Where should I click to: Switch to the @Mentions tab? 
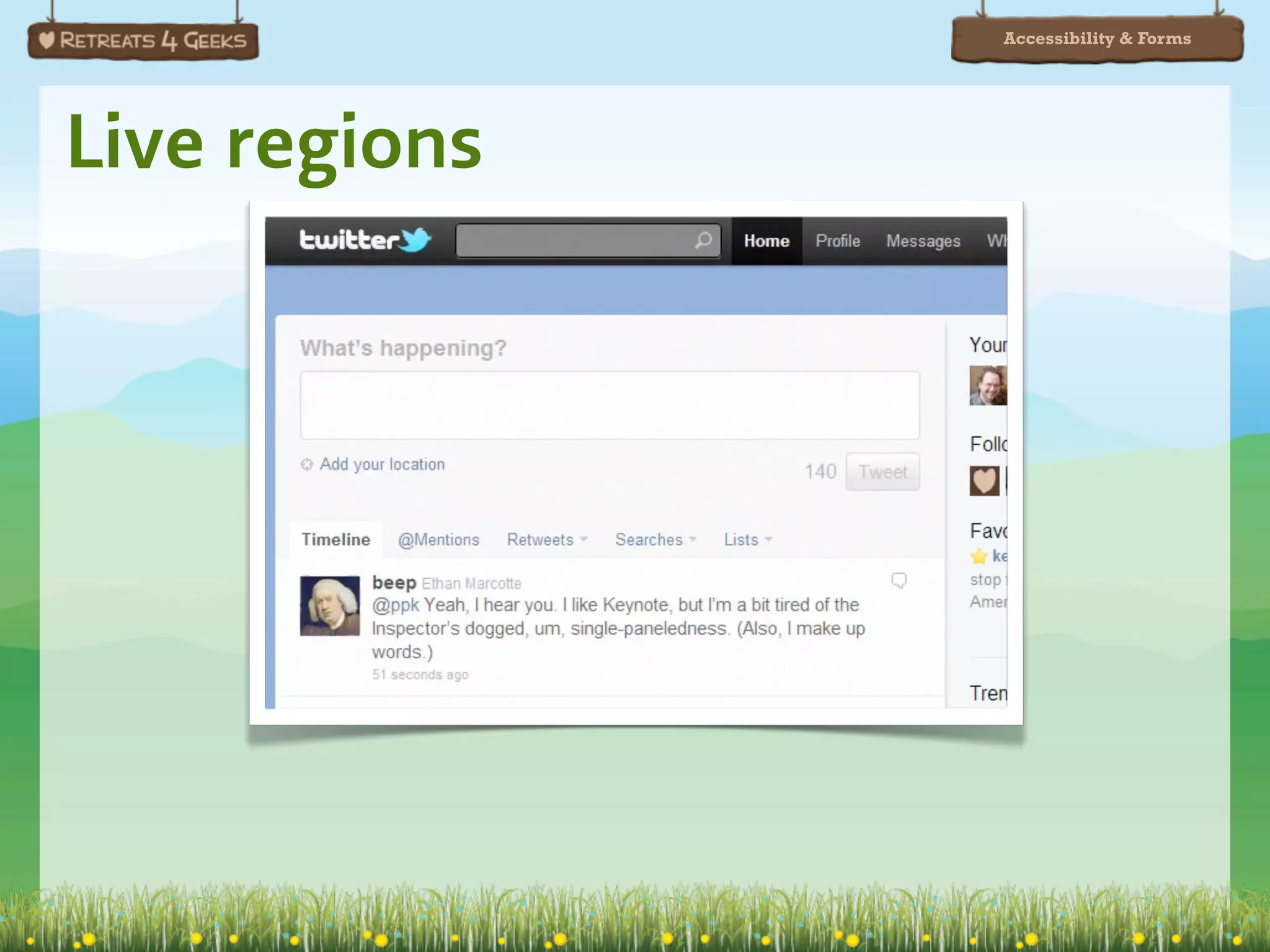[x=439, y=540]
